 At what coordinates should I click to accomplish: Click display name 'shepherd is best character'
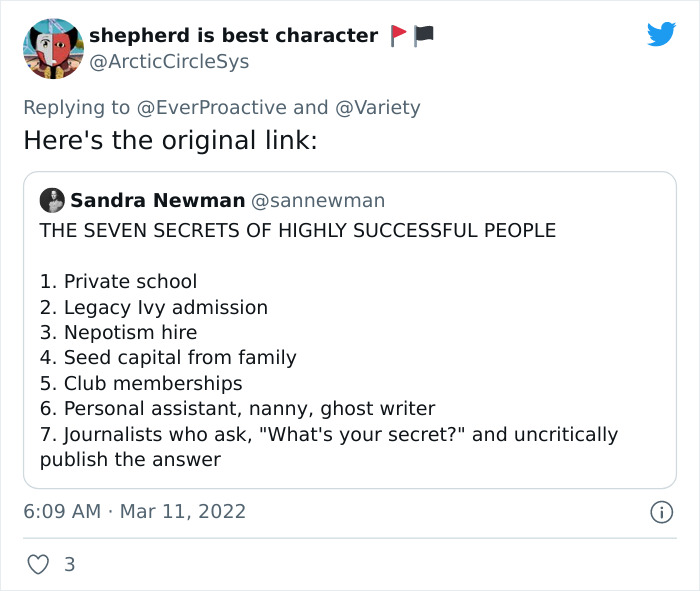coord(233,36)
